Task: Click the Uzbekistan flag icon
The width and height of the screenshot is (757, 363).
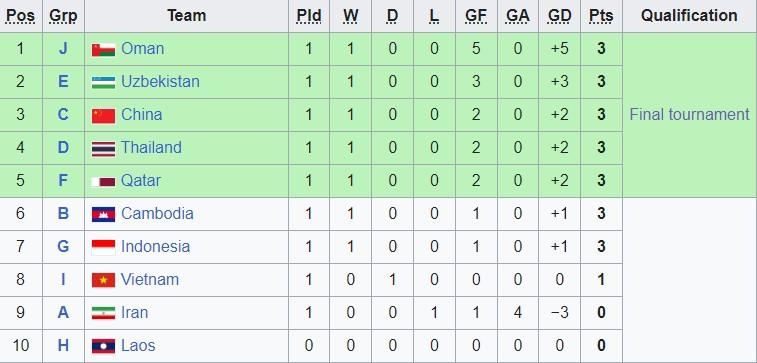Action: point(103,83)
